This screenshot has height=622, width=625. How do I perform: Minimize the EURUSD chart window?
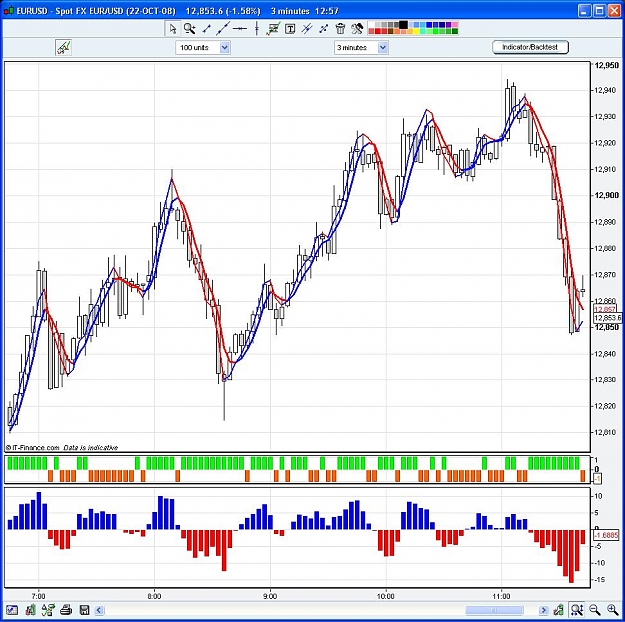click(x=585, y=11)
